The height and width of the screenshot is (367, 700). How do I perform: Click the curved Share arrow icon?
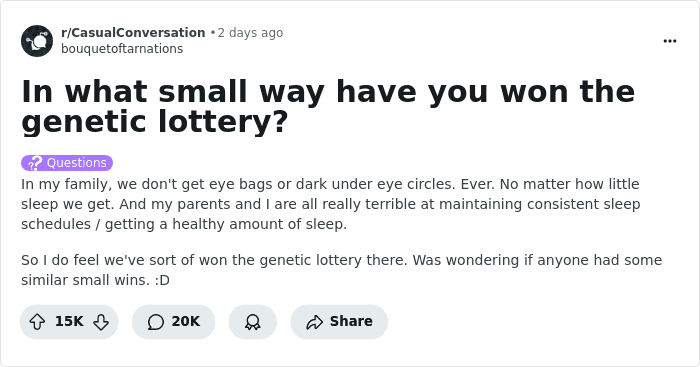[314, 321]
